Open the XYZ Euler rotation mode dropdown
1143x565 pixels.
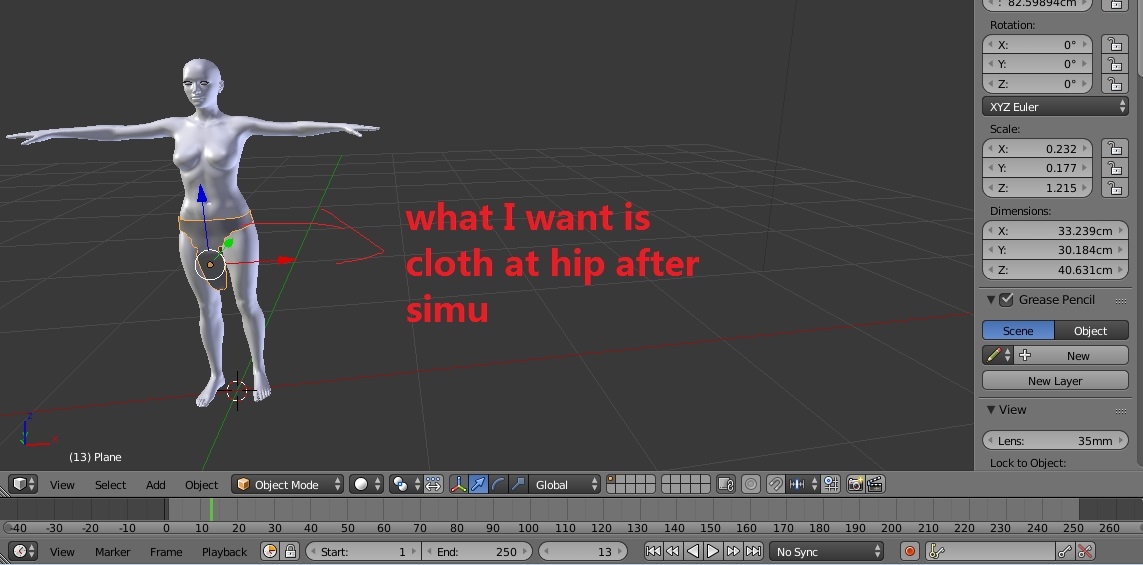tap(1055, 106)
